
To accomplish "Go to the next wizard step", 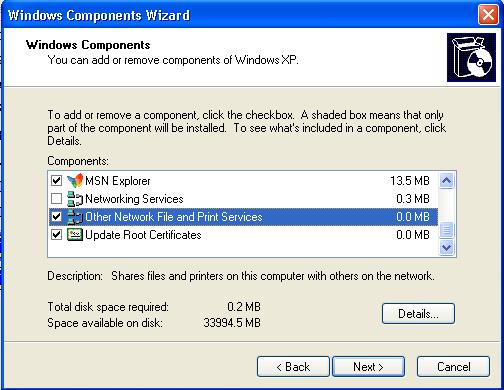I will click(x=368, y=367).
